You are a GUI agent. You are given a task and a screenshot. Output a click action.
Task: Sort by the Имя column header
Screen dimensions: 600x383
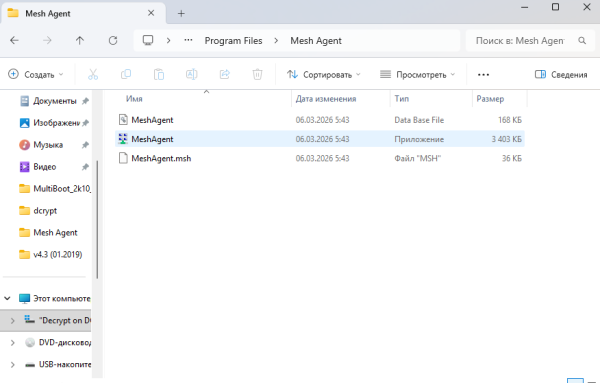[134, 99]
